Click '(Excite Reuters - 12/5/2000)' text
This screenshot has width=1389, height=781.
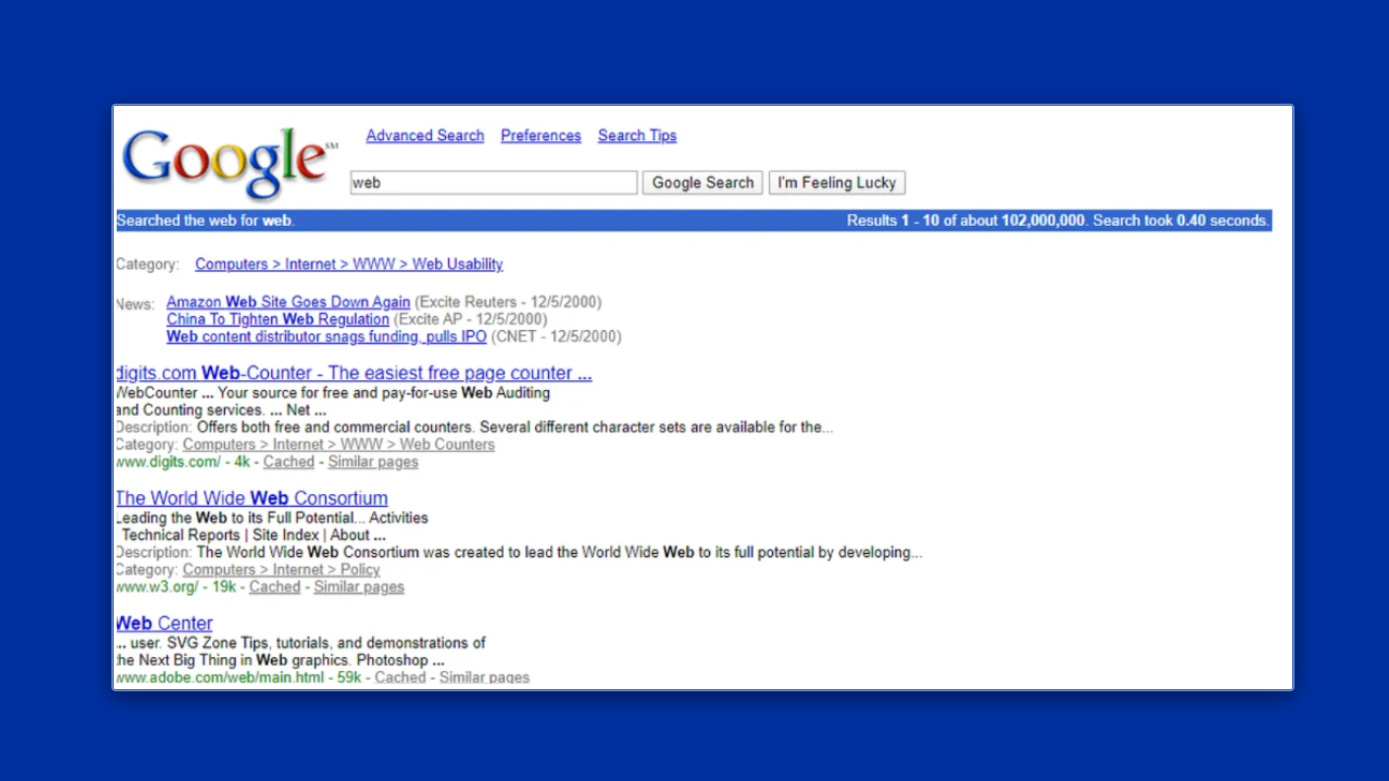pyautogui.click(x=508, y=302)
